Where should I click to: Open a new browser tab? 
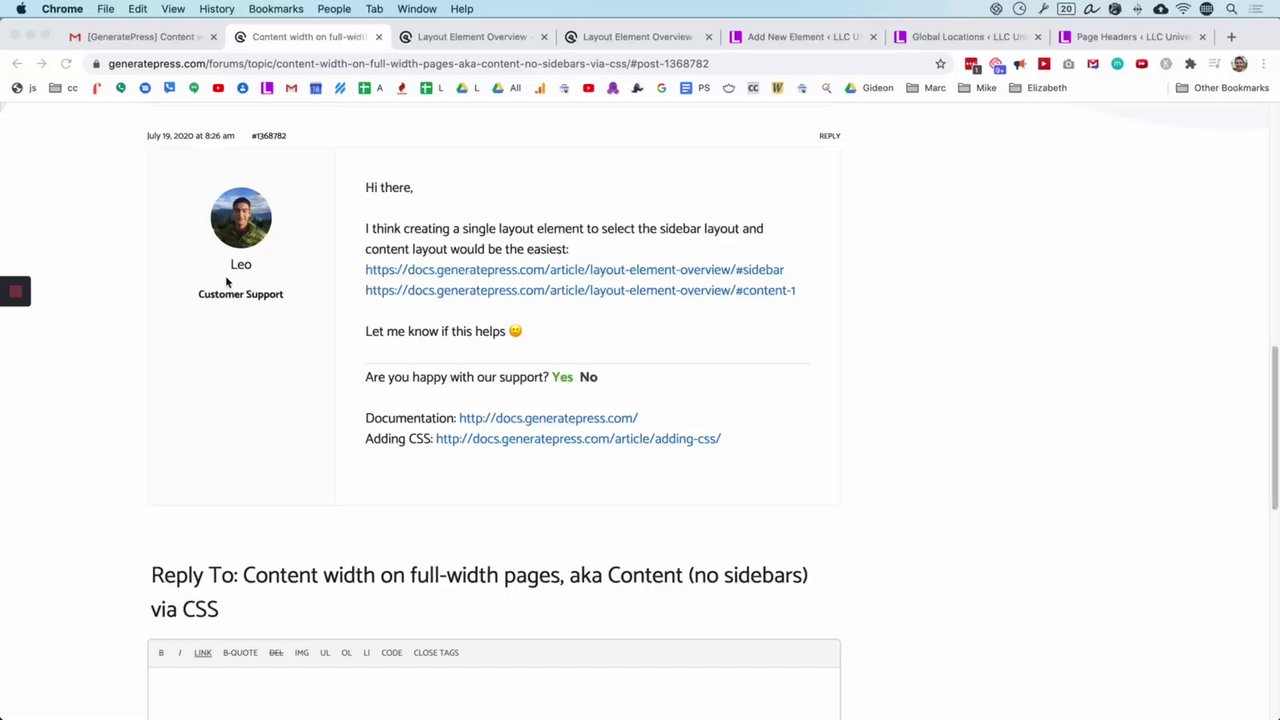coord(1231,37)
